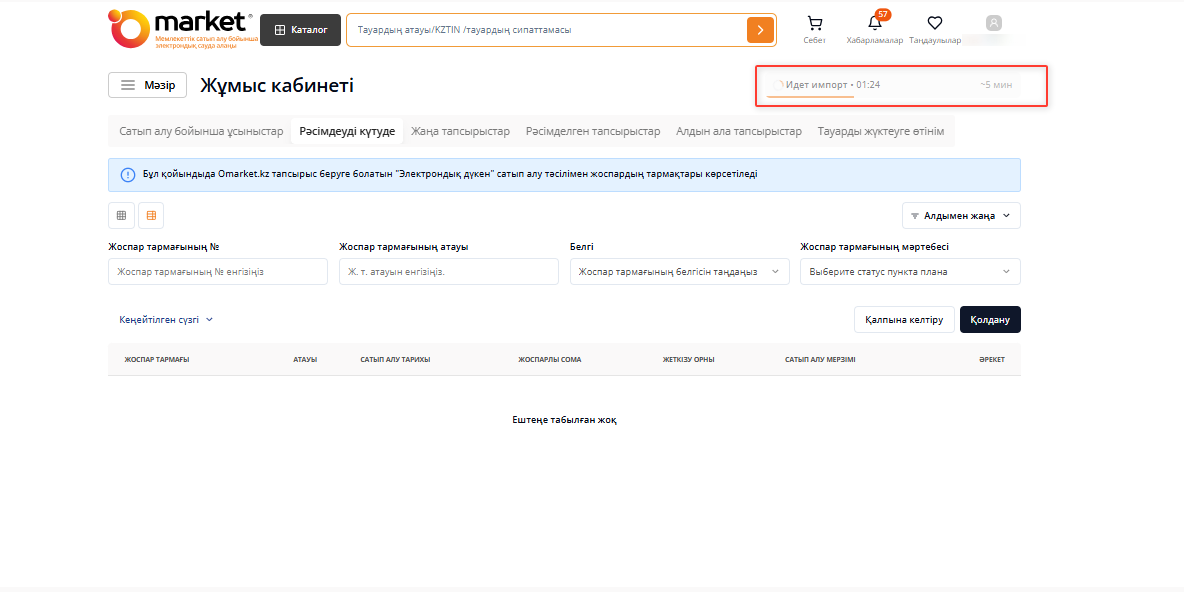
Task: Open the Жаңа тапсырыстар tab
Action: [461, 131]
